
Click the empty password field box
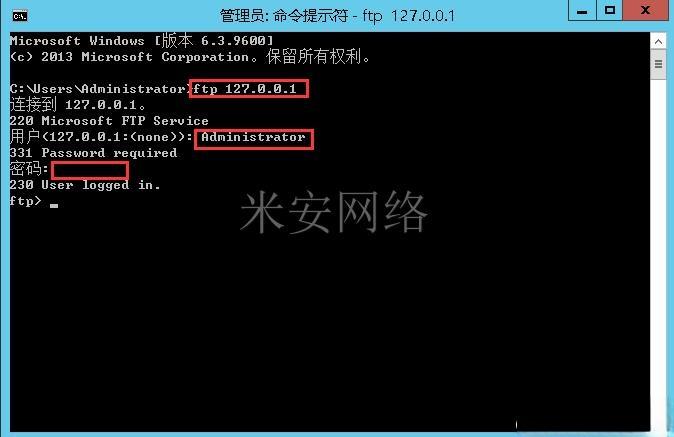point(90,170)
